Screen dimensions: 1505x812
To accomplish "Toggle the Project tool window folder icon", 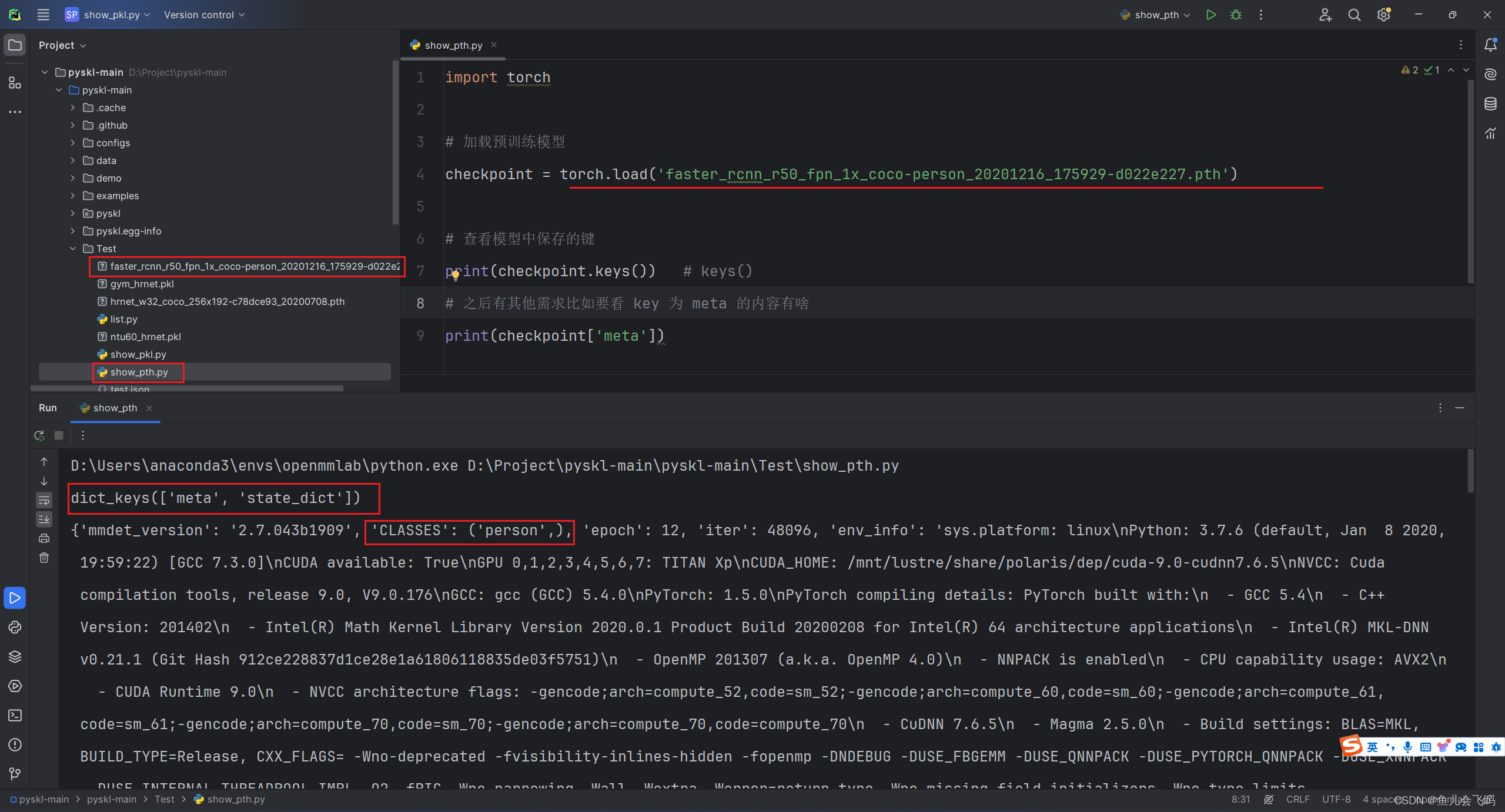I will pos(15,45).
